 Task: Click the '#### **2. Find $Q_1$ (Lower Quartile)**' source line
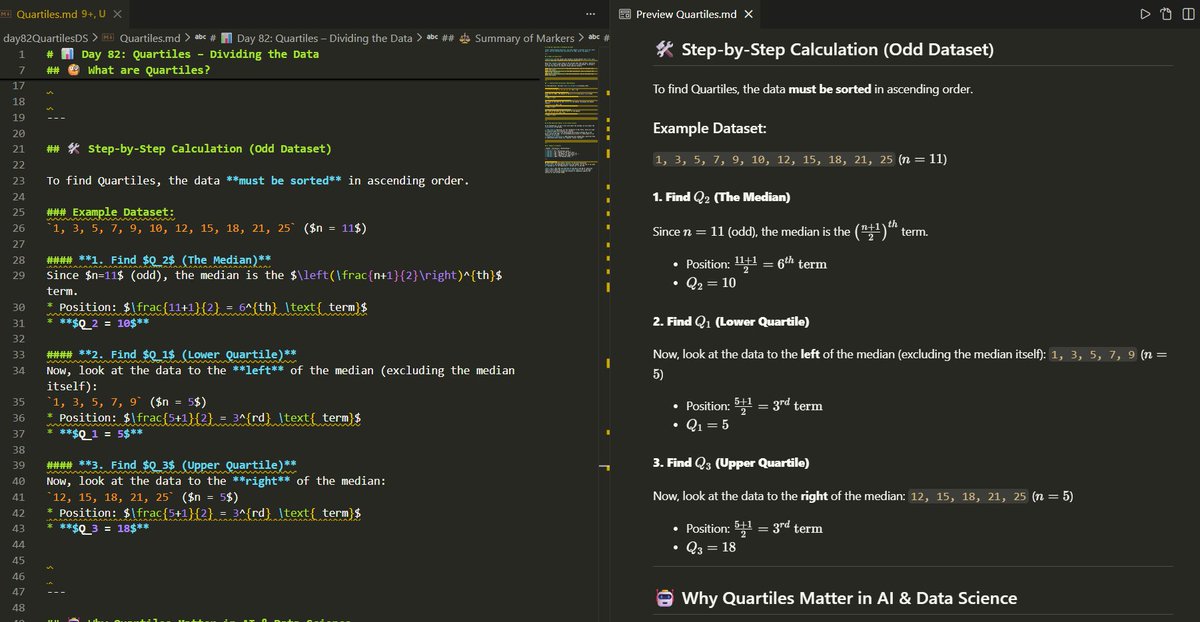pos(171,355)
